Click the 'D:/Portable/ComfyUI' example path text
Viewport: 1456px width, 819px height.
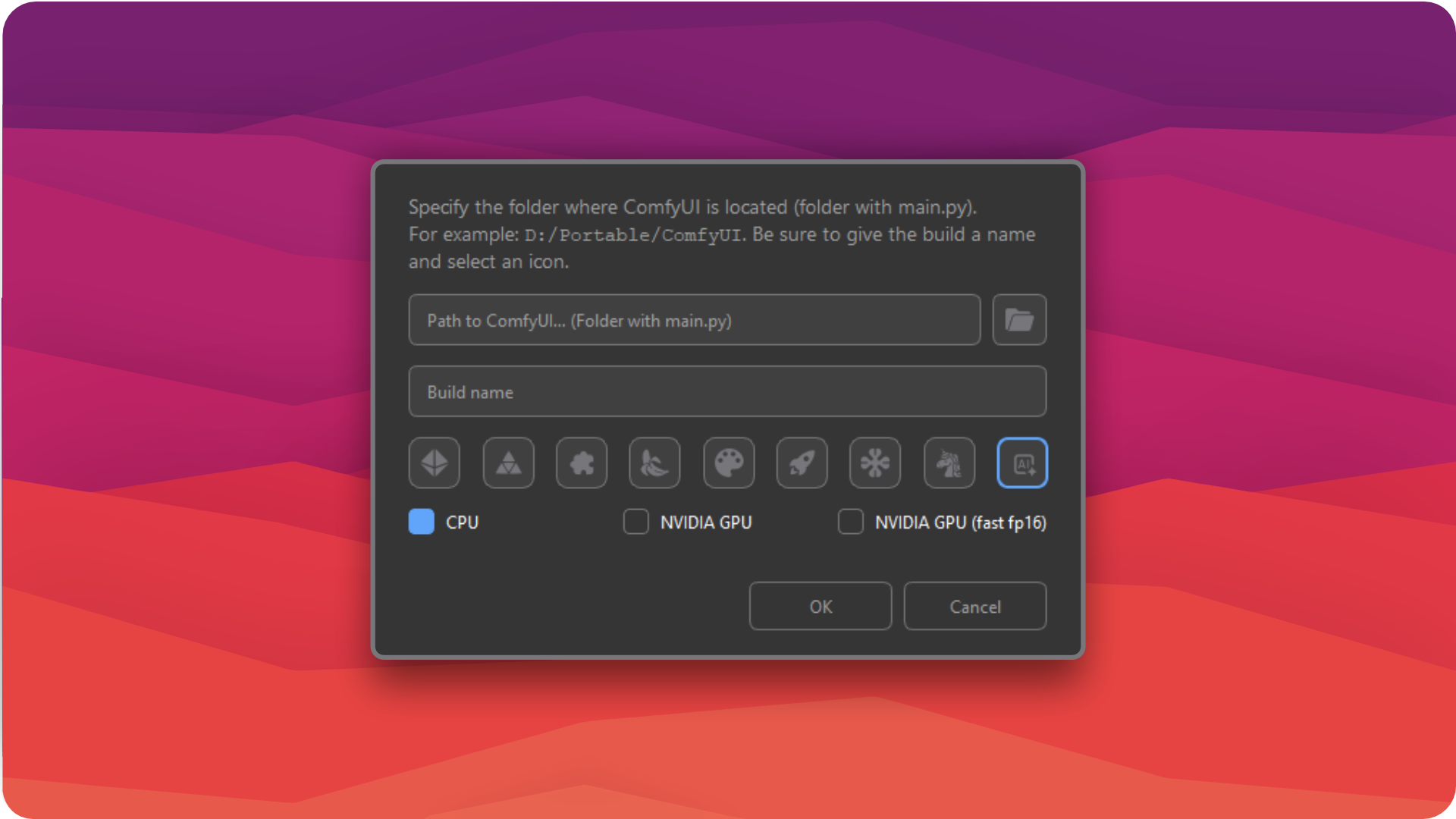pos(632,235)
